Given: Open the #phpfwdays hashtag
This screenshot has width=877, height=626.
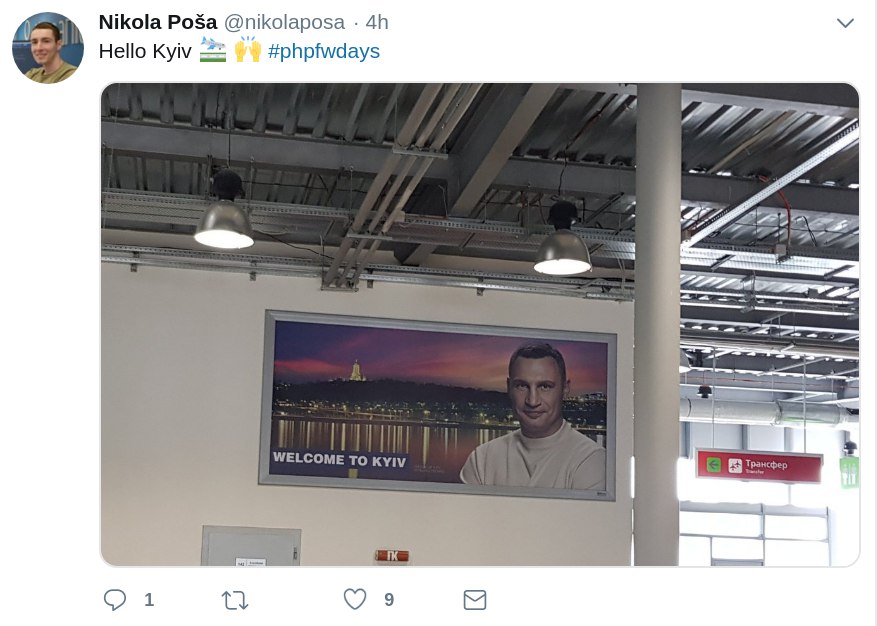Looking at the screenshot, I should pos(324,51).
